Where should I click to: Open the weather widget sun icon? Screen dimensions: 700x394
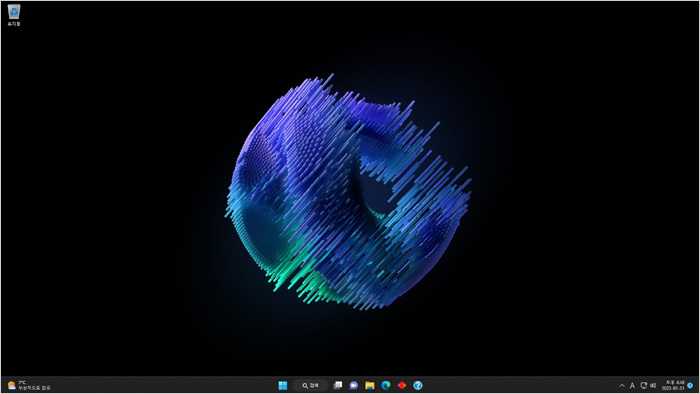(x=12, y=386)
